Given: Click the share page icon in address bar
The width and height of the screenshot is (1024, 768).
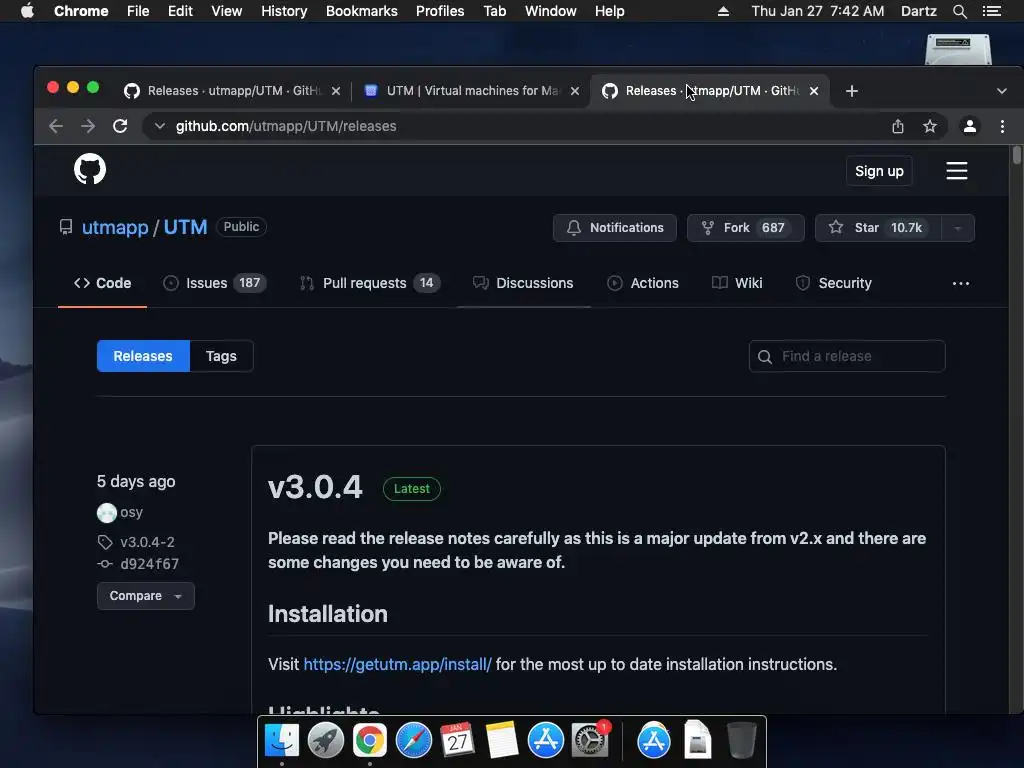Looking at the screenshot, I should 898,126.
